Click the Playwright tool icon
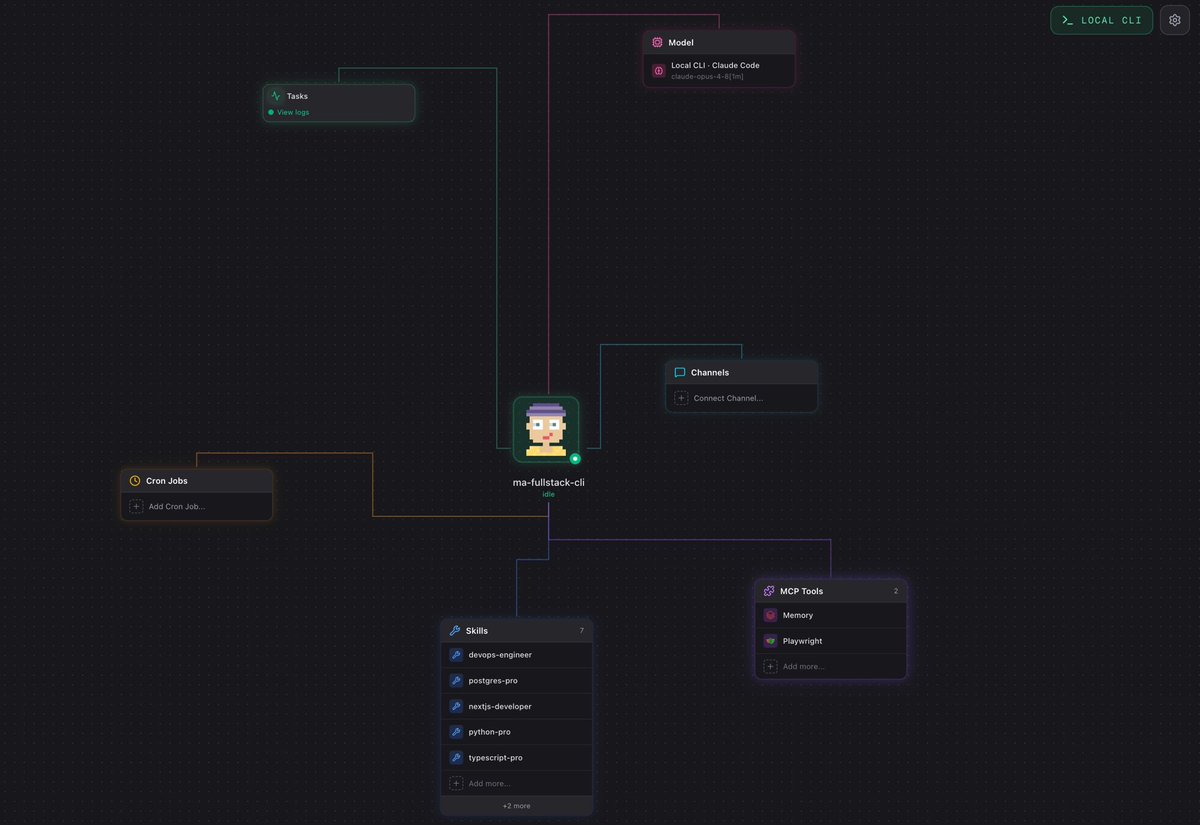This screenshot has width=1200, height=825. click(x=770, y=641)
